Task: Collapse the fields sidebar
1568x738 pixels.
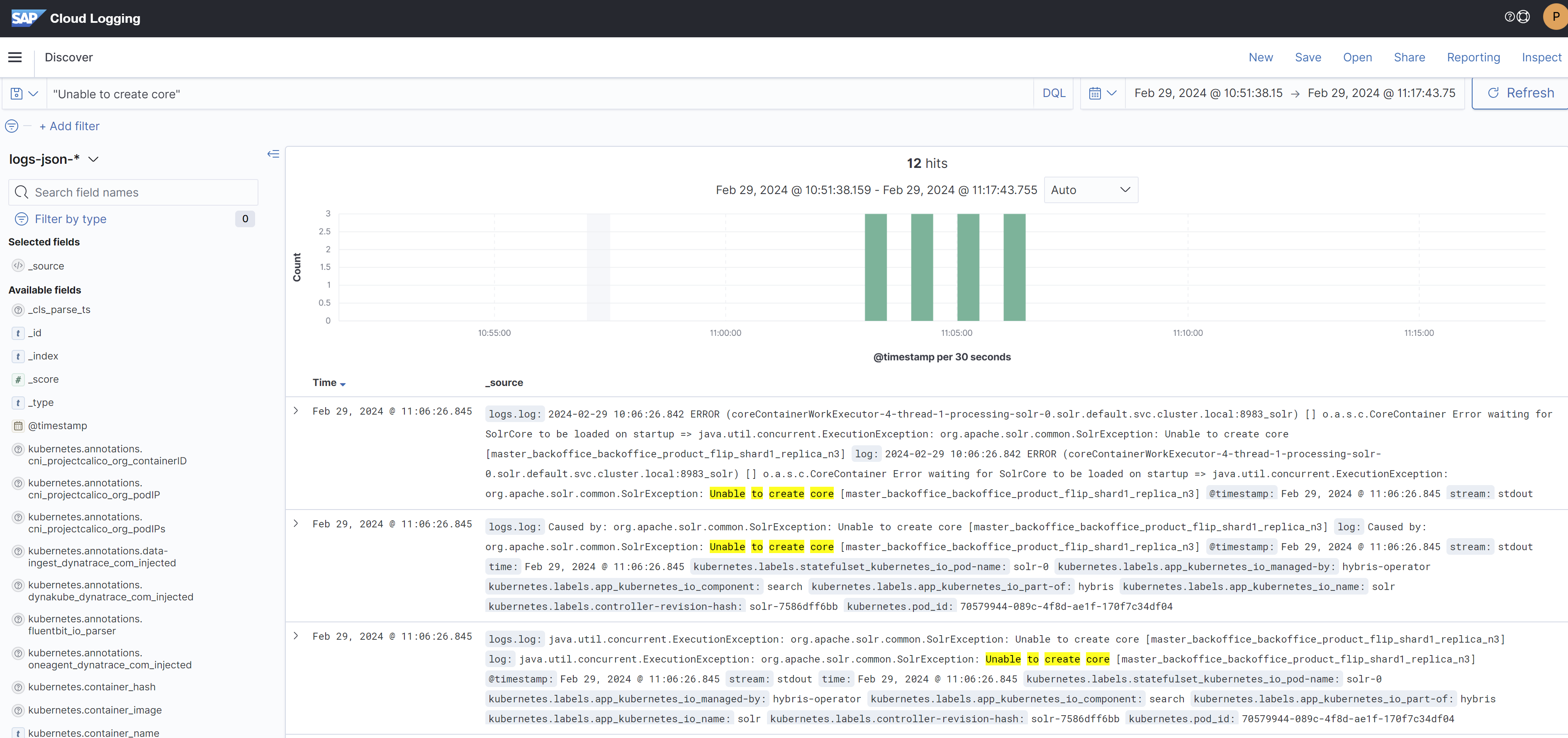Action: (273, 154)
